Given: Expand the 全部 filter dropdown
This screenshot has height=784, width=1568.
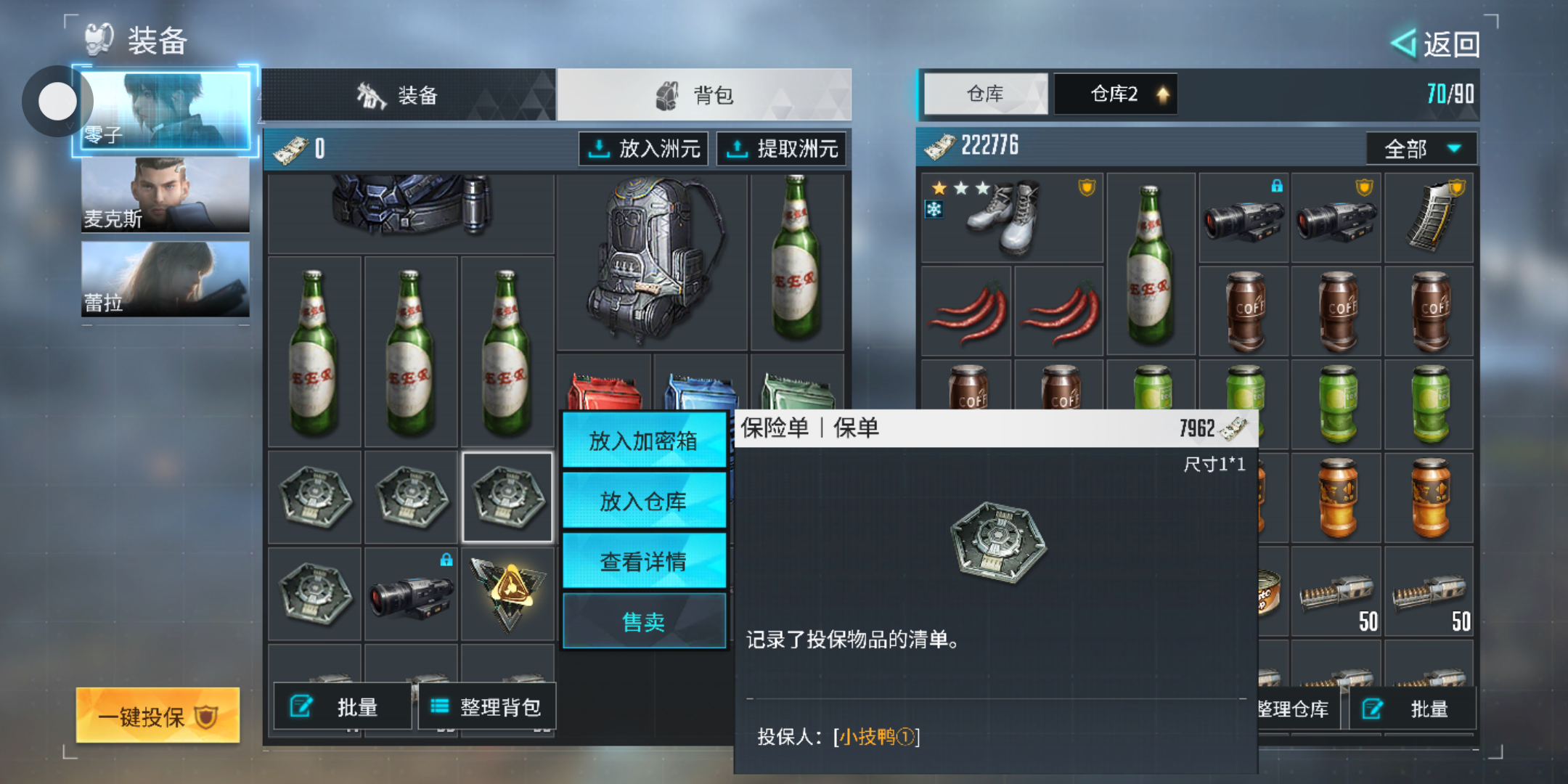Looking at the screenshot, I should pyautogui.click(x=1421, y=149).
